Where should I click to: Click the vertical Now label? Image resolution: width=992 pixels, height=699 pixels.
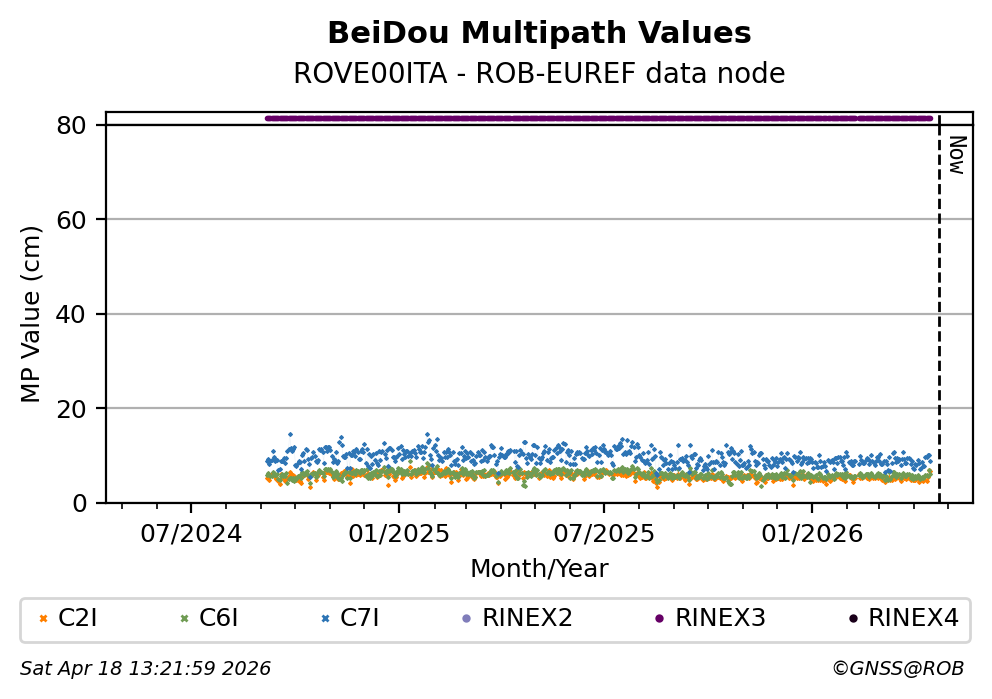[956, 155]
